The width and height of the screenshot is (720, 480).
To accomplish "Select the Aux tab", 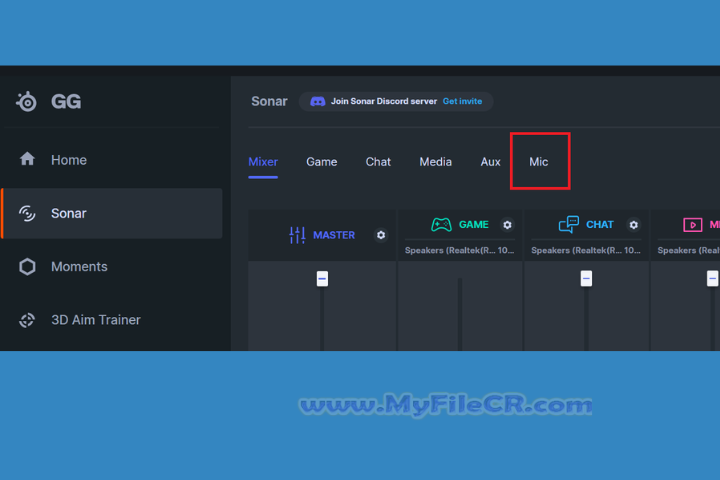I will pyautogui.click(x=490, y=162).
